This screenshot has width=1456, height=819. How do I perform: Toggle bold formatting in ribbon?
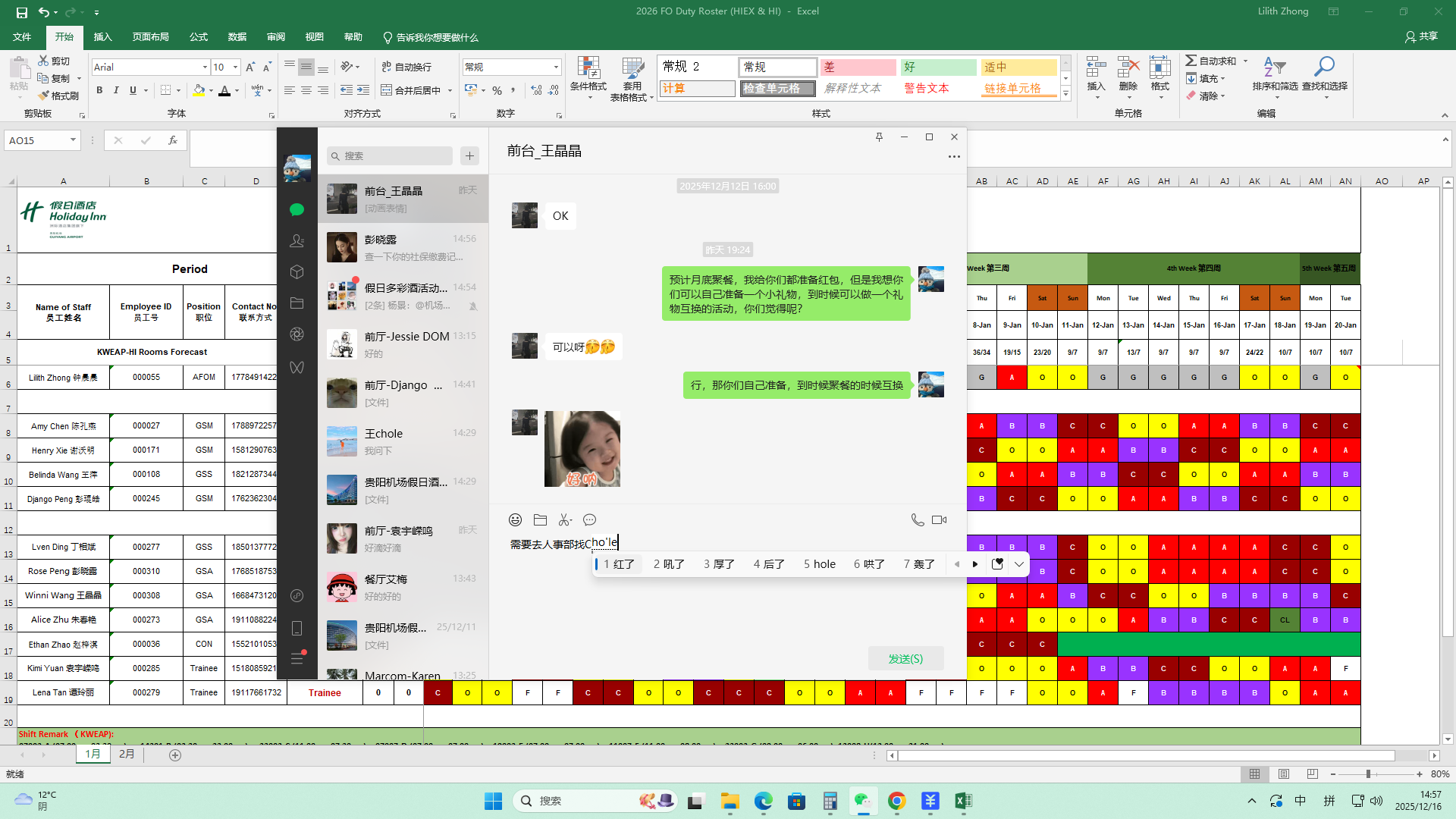(99, 90)
